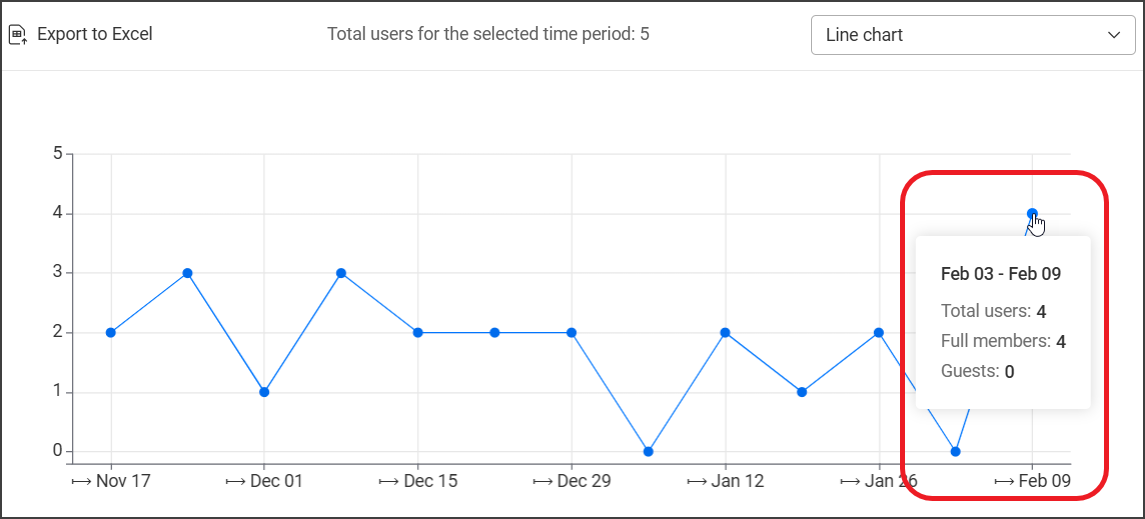Click the zero-value point after Dec 29
1145x519 pixels.
pyautogui.click(x=649, y=451)
